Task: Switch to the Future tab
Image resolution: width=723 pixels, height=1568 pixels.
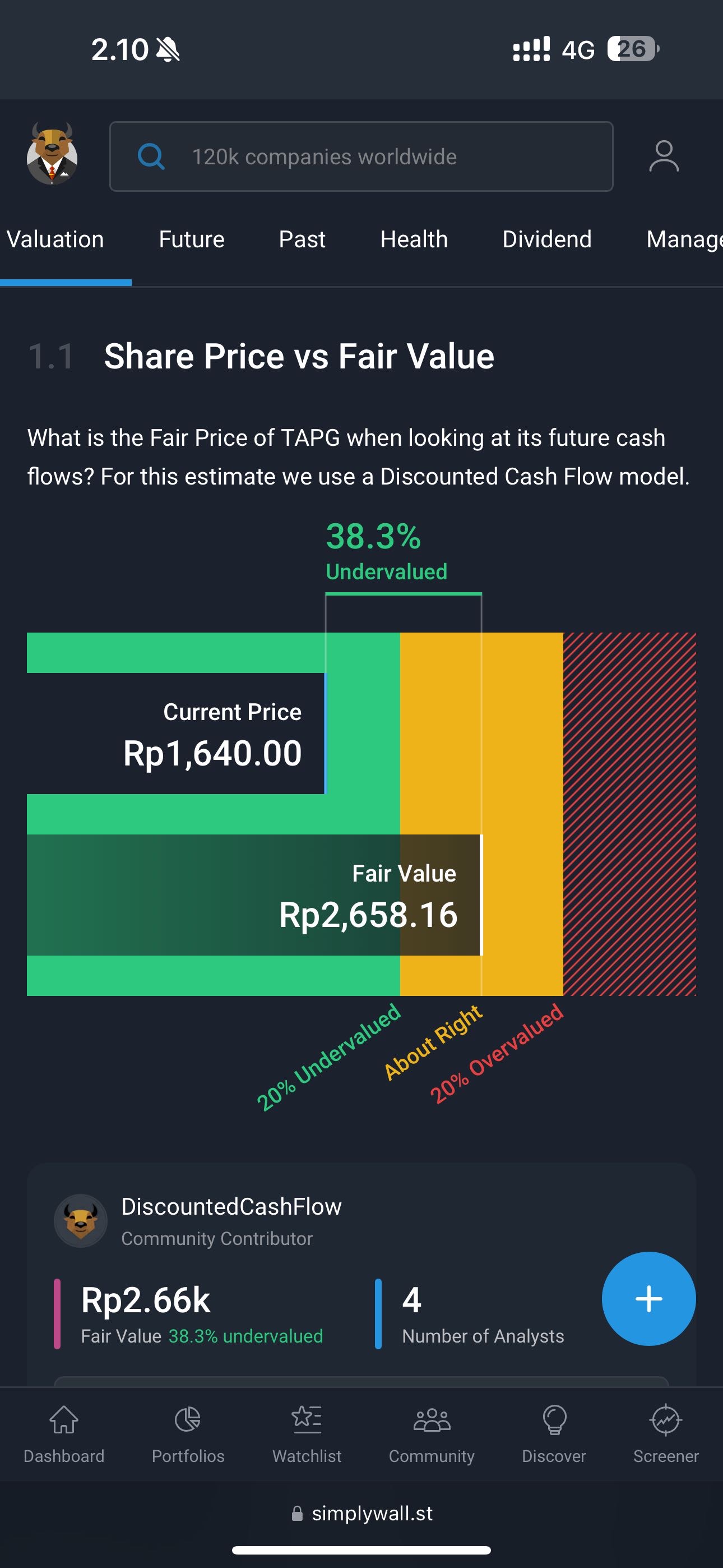Action: pos(192,239)
